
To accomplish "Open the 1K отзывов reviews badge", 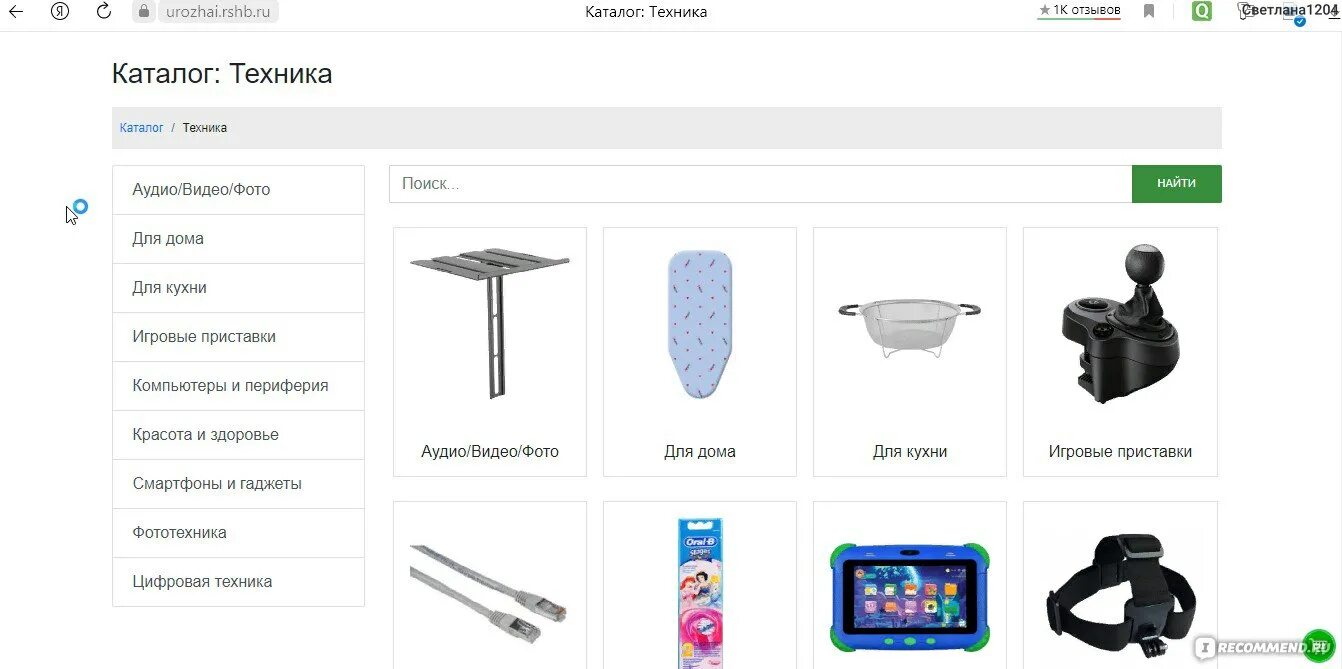I will click(x=1079, y=11).
